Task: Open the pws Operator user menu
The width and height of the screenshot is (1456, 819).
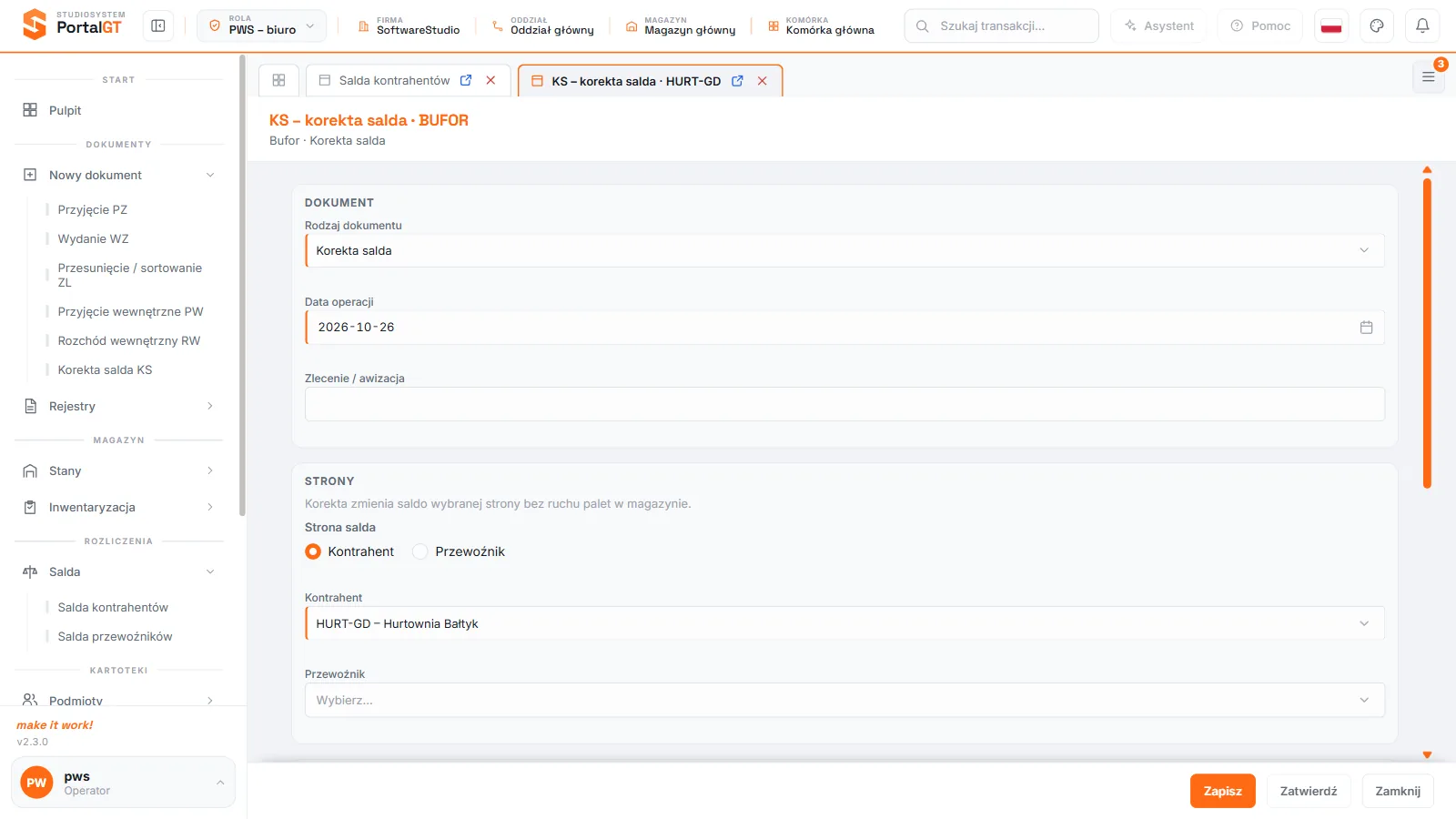Action: 123,783
